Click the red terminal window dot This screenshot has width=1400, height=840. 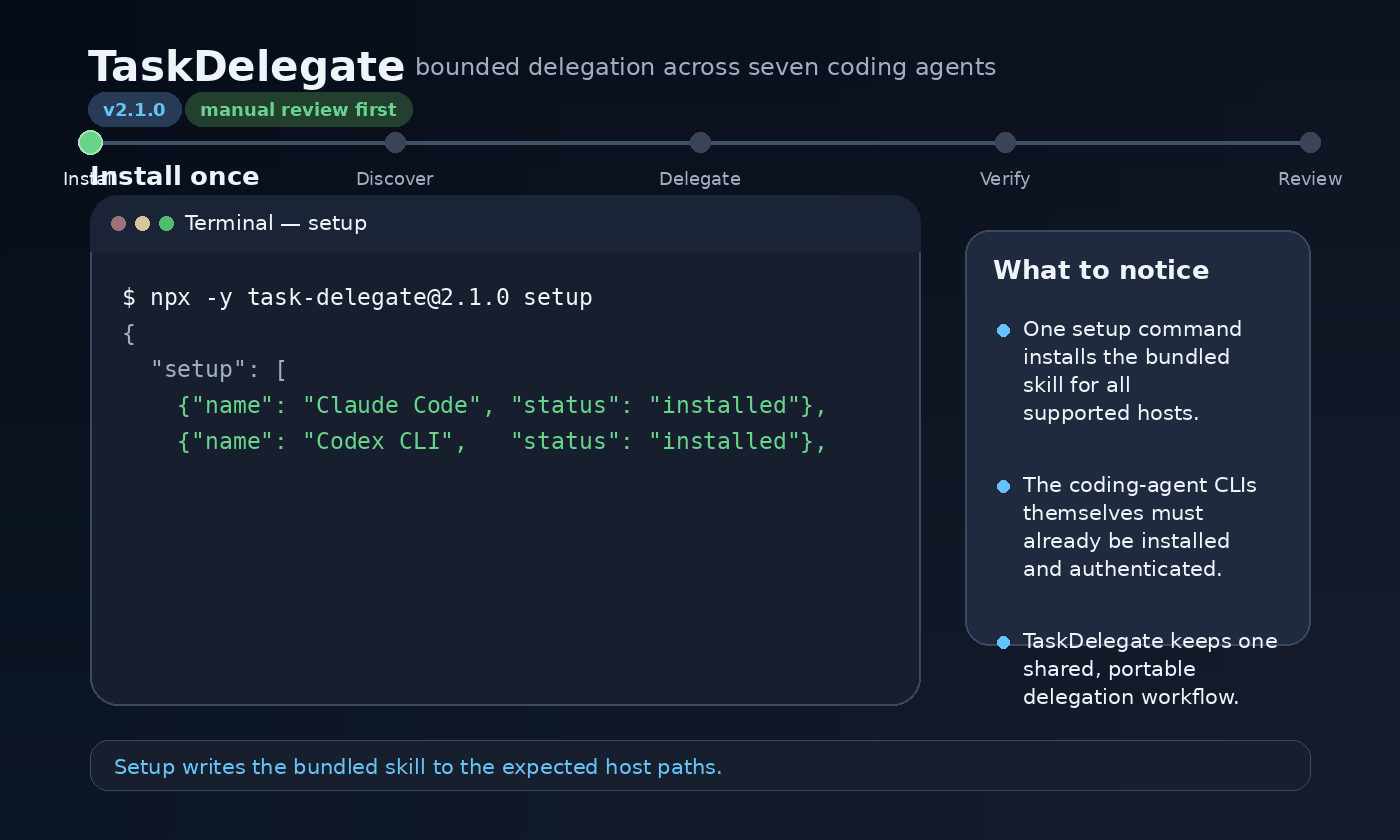tap(118, 223)
